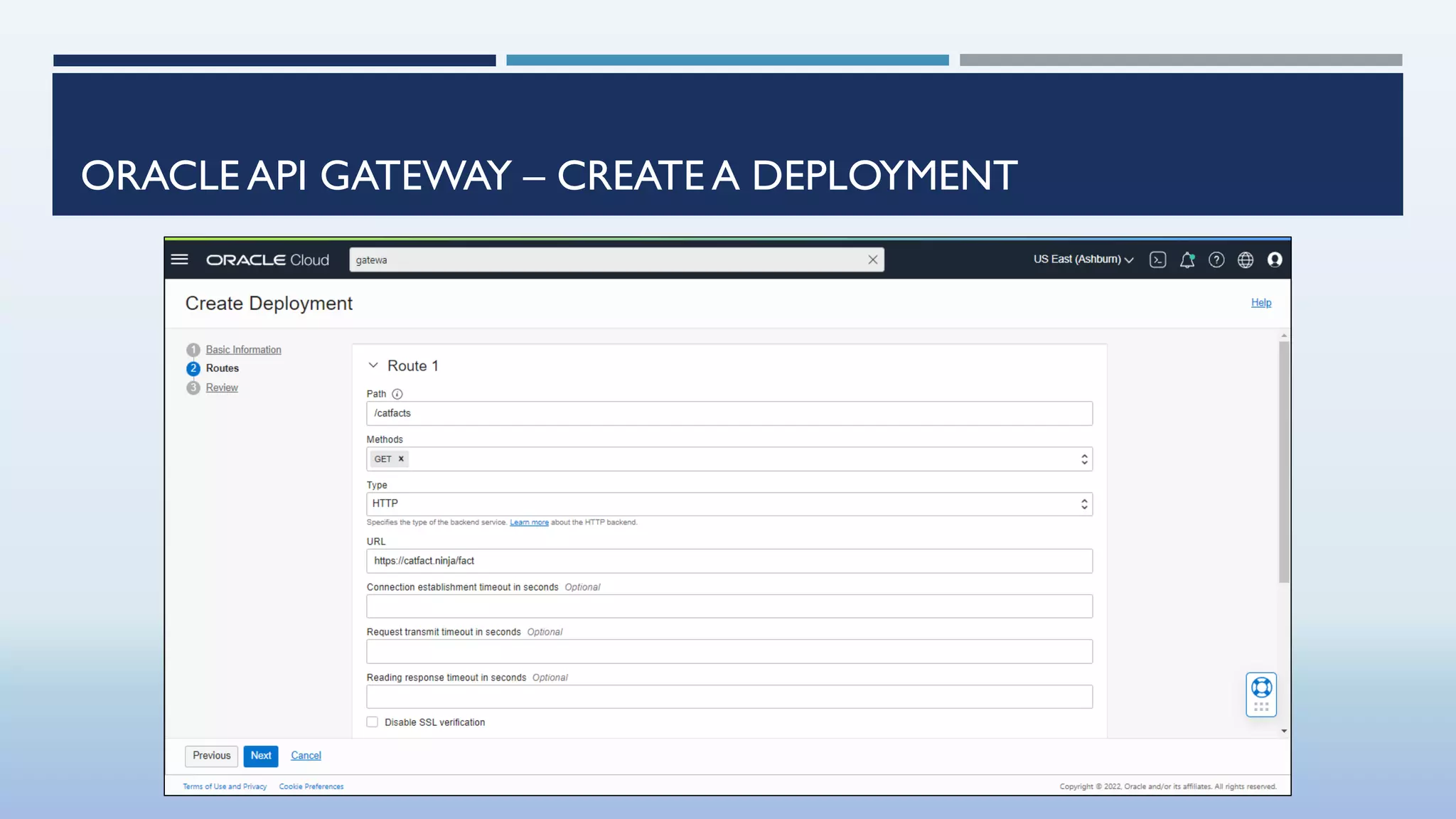Open the Methods dropdown
The height and width of the screenshot is (819, 1456).
point(729,459)
